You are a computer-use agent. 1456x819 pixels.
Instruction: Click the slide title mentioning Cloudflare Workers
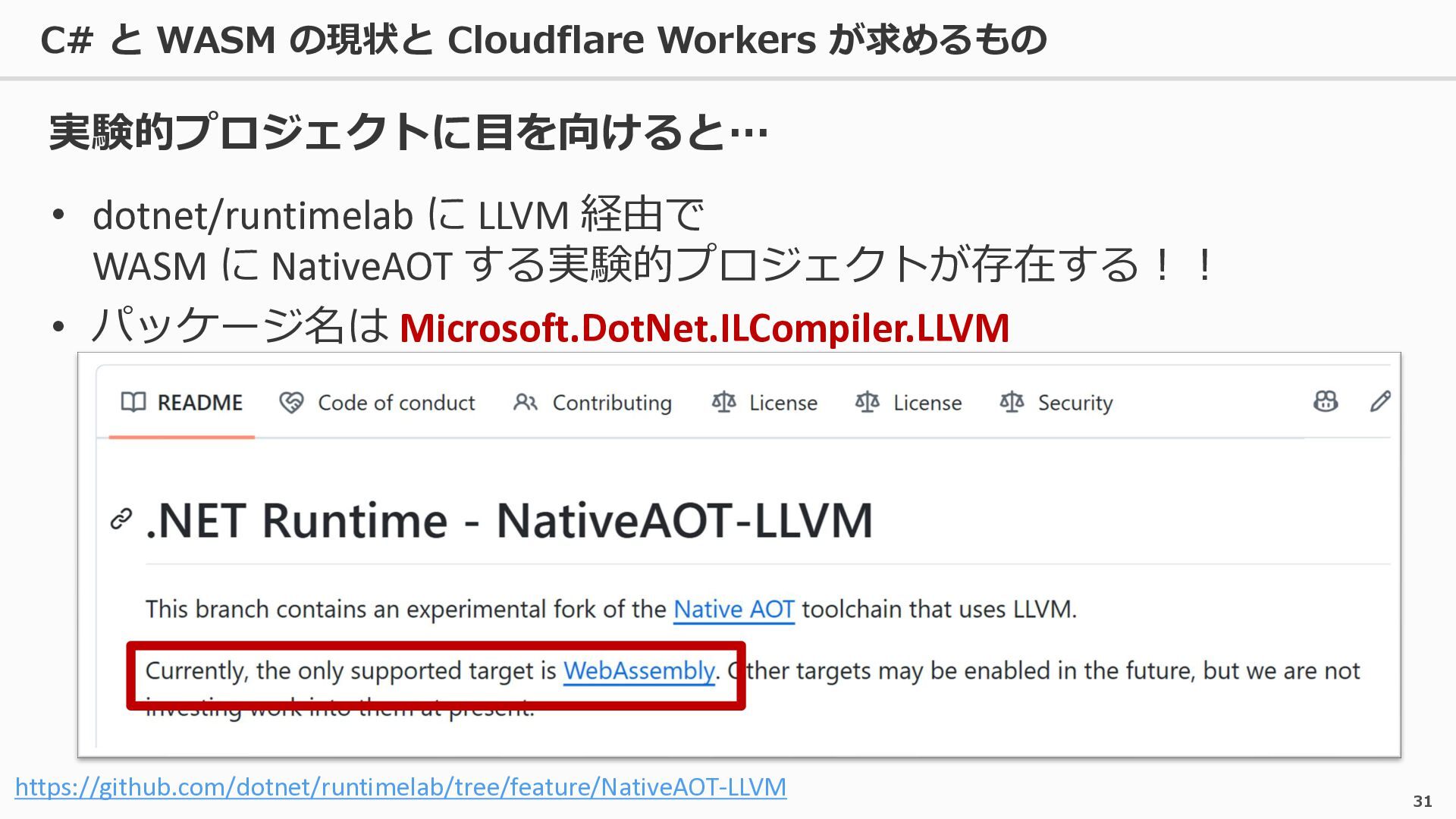[543, 40]
